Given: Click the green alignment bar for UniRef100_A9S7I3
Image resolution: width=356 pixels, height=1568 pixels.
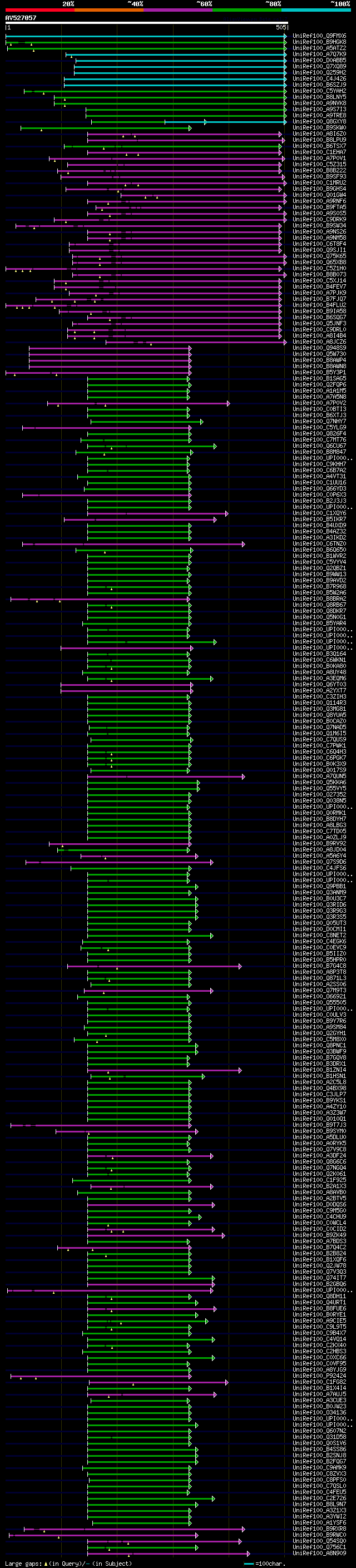Looking at the screenshot, I should pos(186,110).
